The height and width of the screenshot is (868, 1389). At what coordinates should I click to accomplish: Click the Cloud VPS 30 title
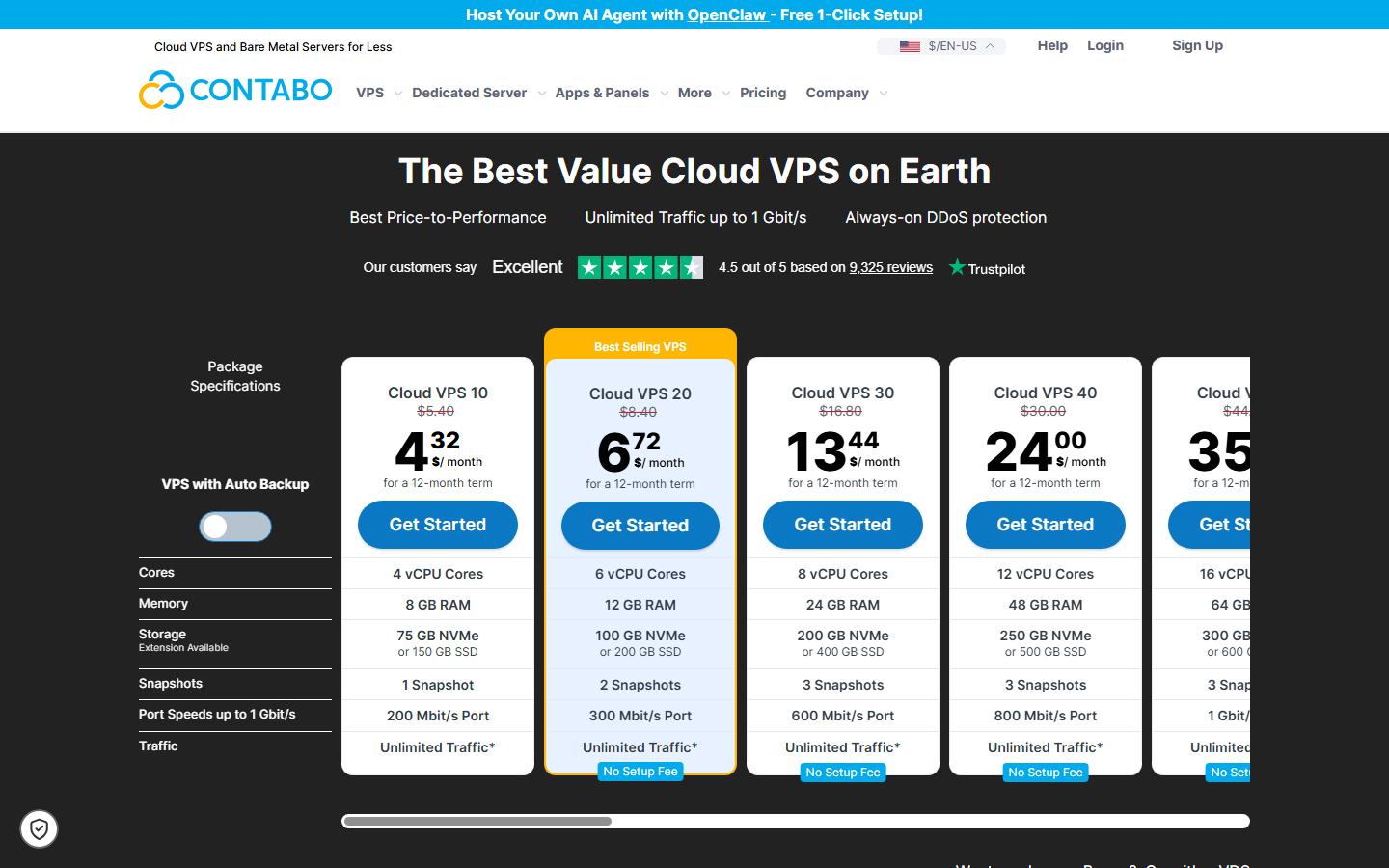tap(843, 393)
